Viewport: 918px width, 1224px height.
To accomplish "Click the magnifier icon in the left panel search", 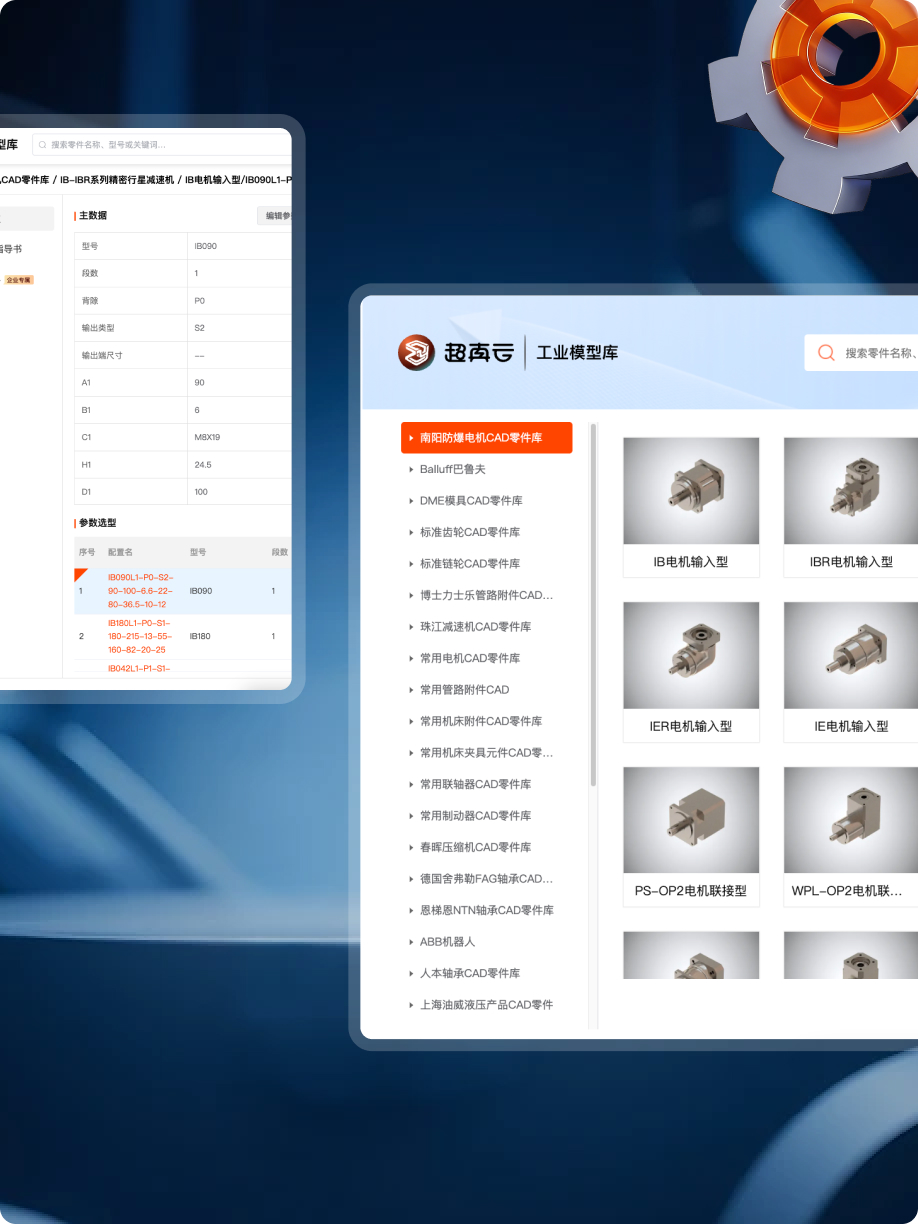I will pos(42,145).
